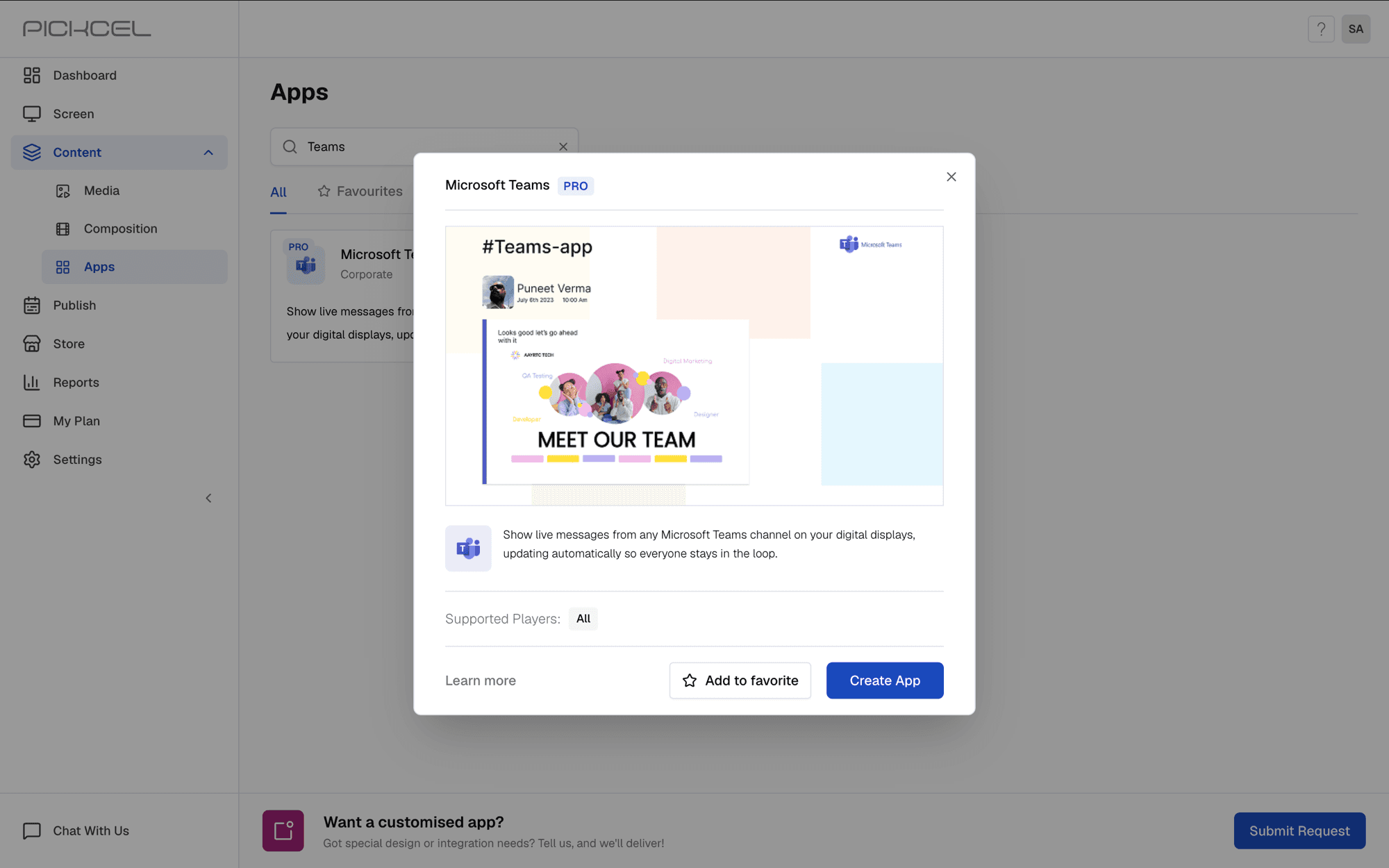This screenshot has height=868, width=1389.
Task: Close the Microsoft Teams dialog
Action: click(951, 177)
